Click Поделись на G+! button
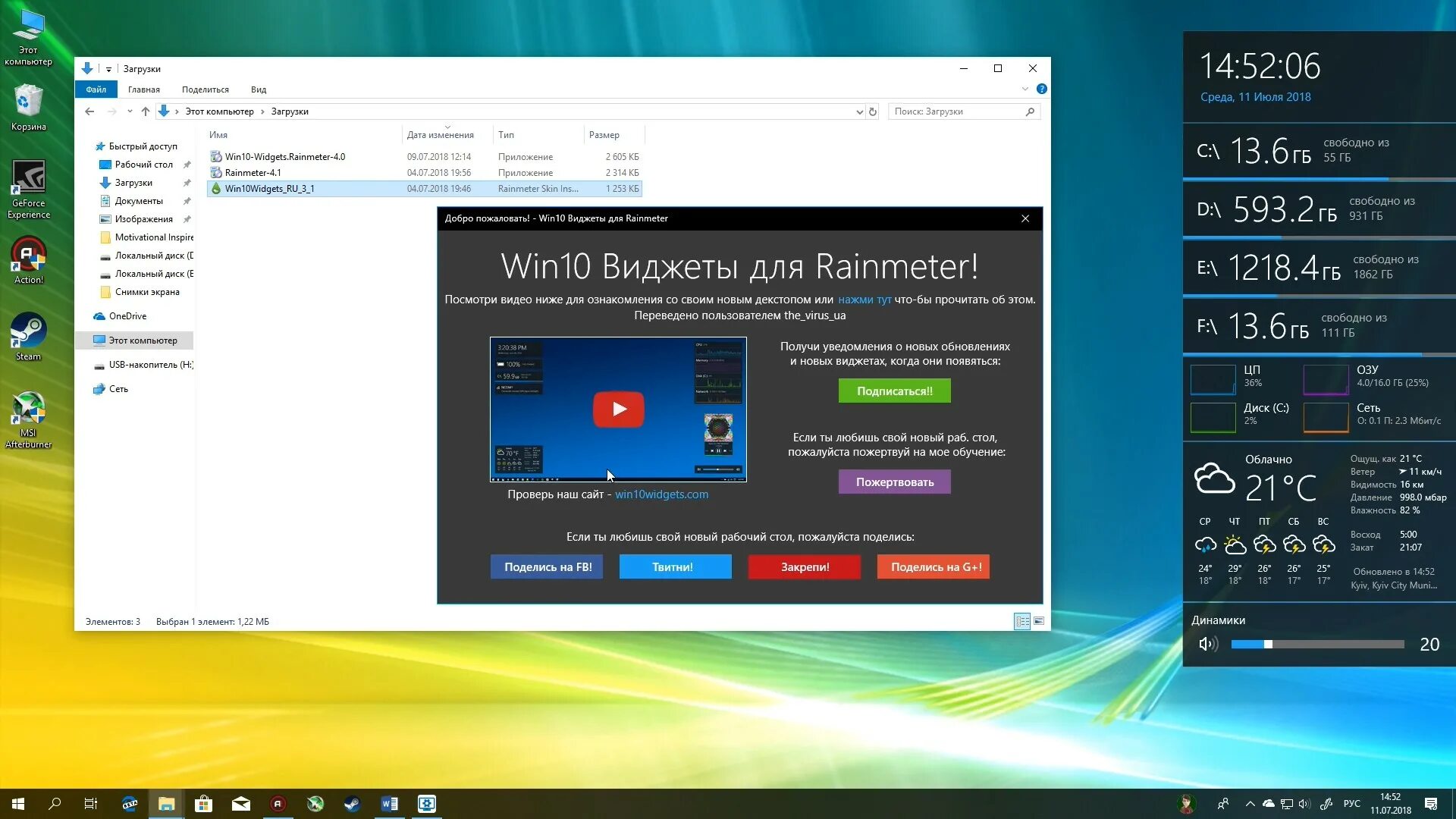 [x=934, y=566]
